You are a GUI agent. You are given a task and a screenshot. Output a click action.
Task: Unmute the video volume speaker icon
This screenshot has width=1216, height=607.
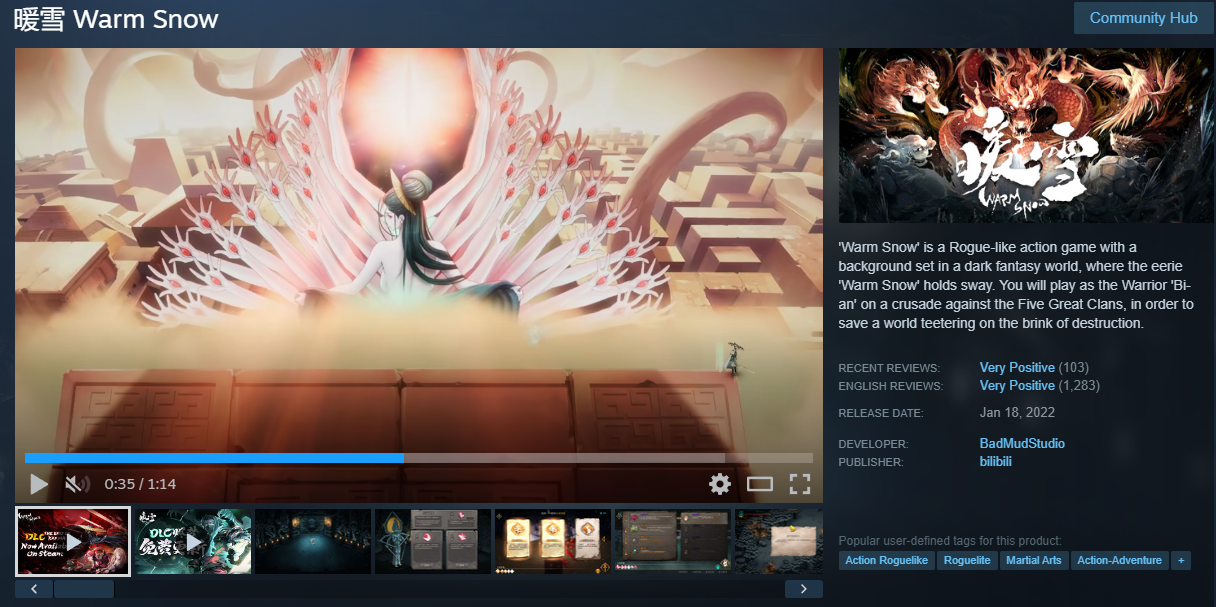[x=77, y=485]
